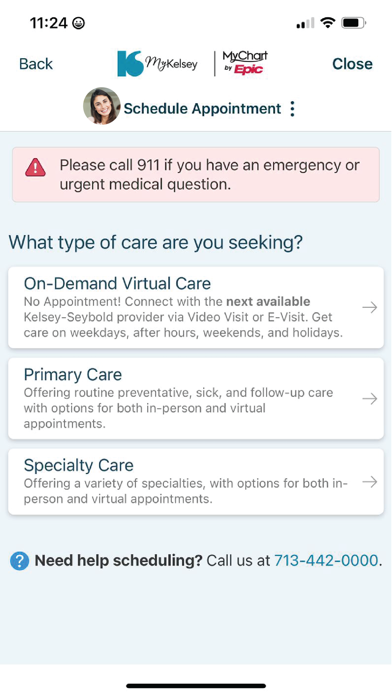
Task: Go Back to the previous screen
Action: (36, 64)
